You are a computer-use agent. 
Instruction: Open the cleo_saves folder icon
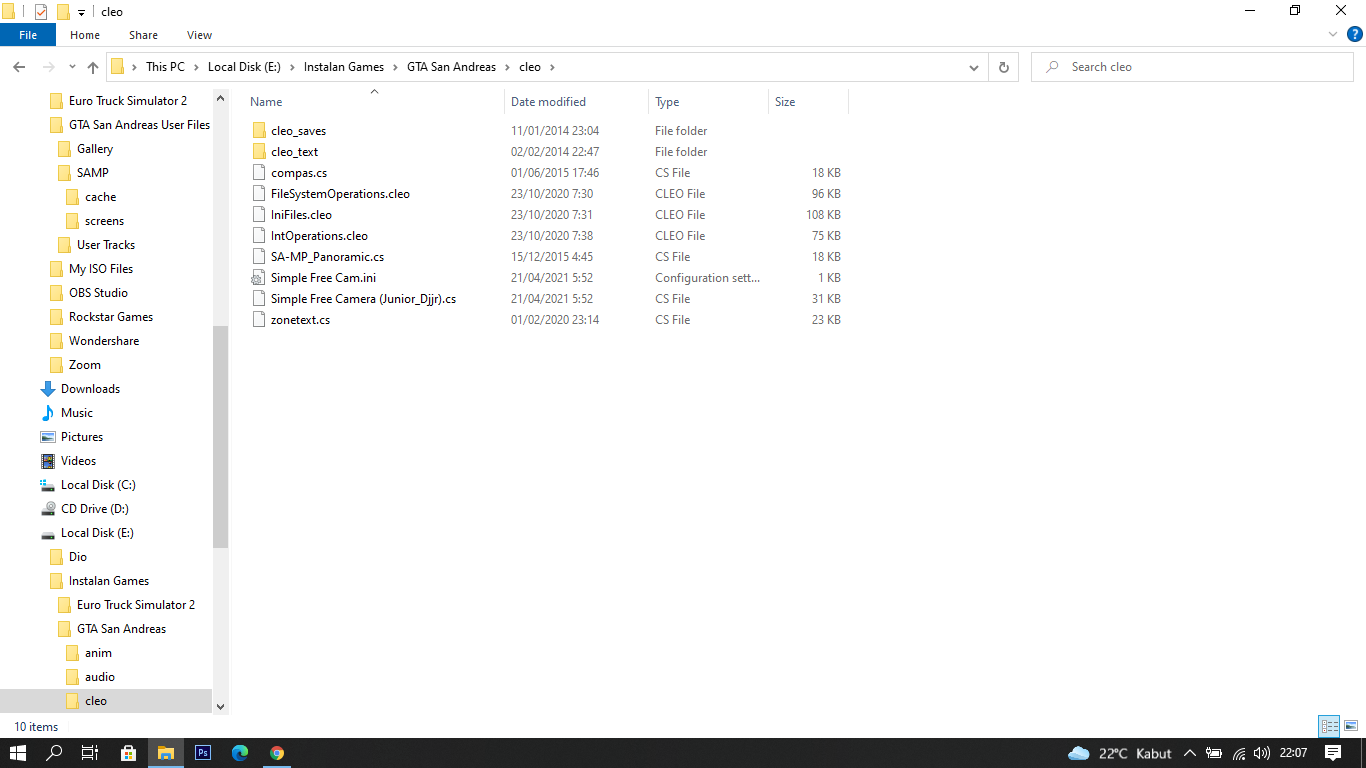coord(259,131)
